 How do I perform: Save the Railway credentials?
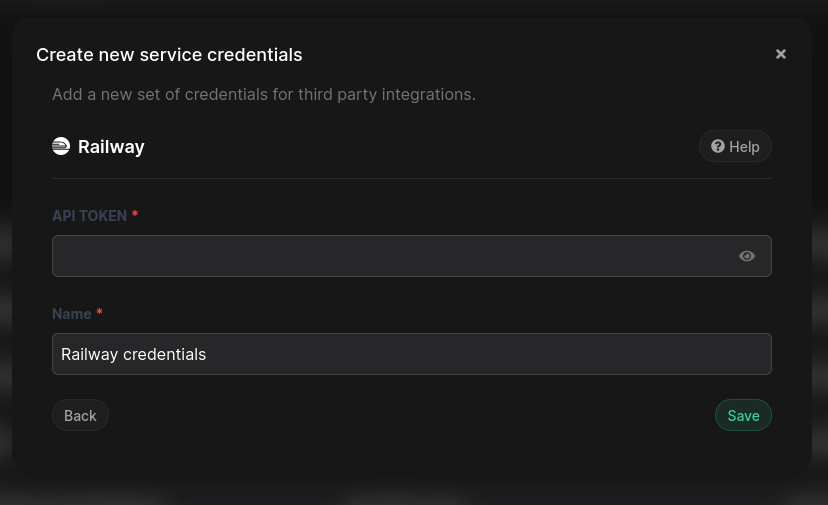743,415
